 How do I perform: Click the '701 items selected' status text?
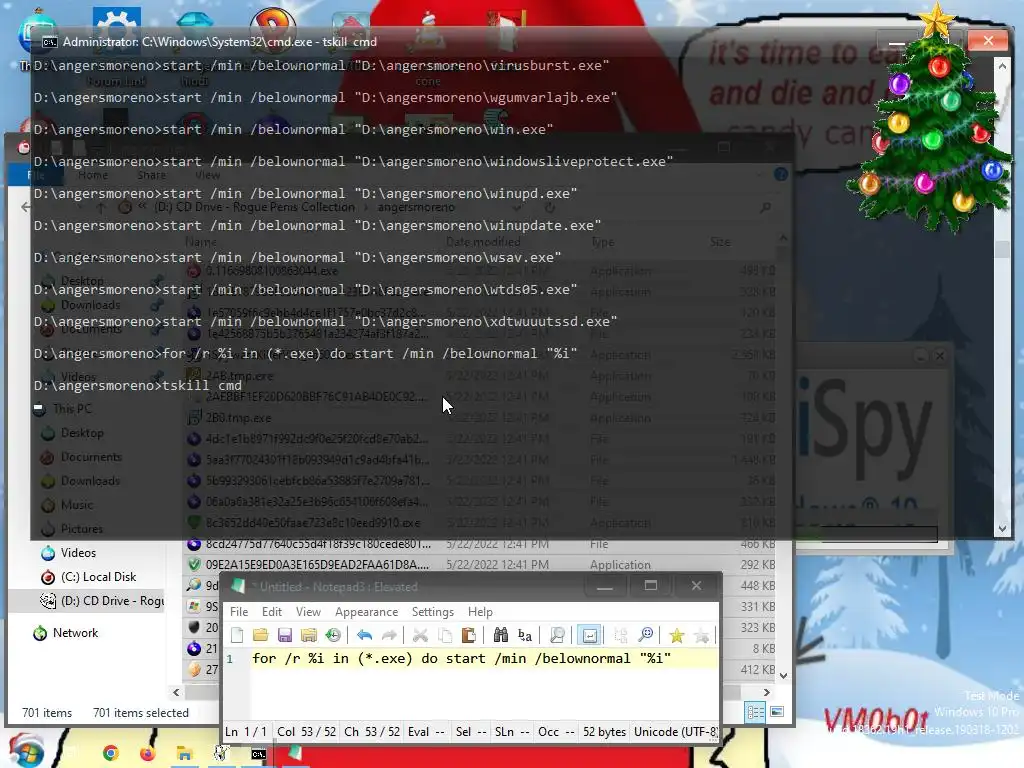(x=140, y=713)
